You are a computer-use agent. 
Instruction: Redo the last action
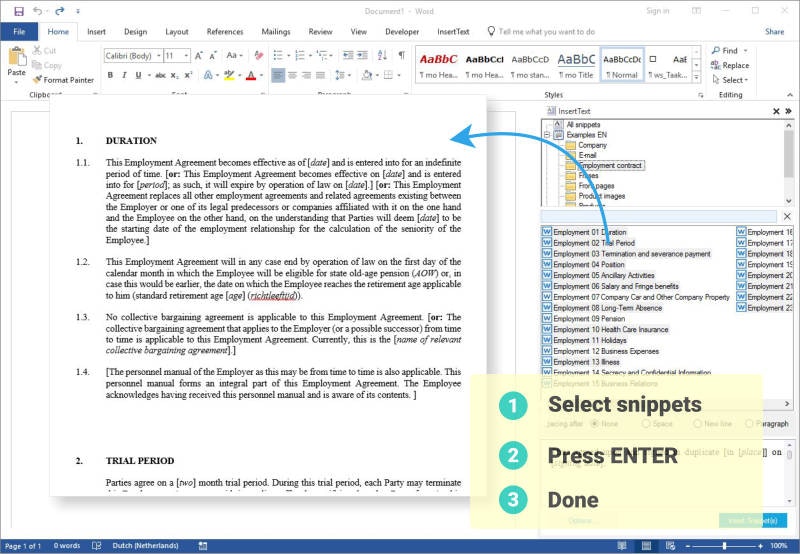tap(60, 11)
